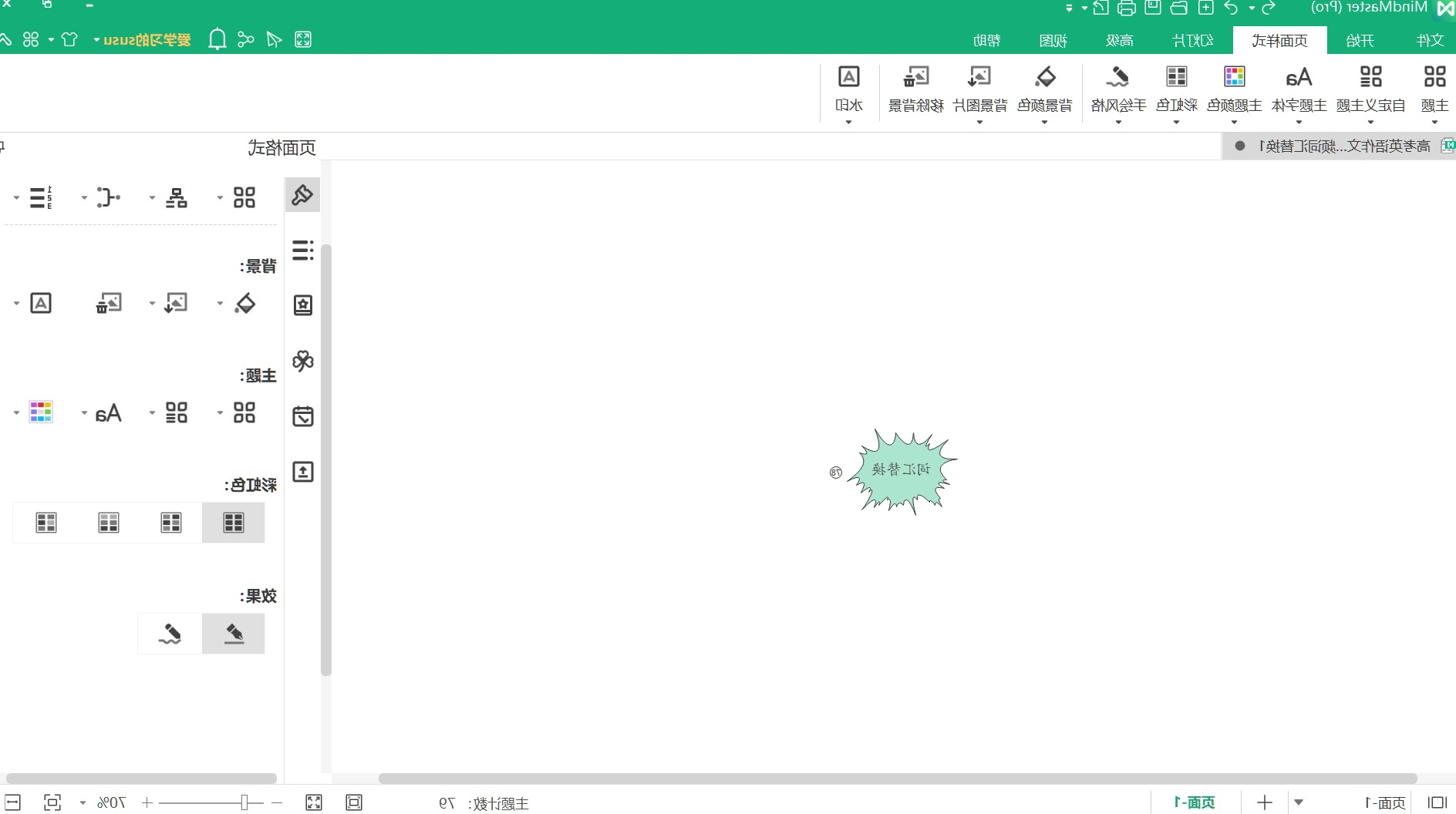
Task: Create a new document with the plus icon
Action: pos(1206,8)
